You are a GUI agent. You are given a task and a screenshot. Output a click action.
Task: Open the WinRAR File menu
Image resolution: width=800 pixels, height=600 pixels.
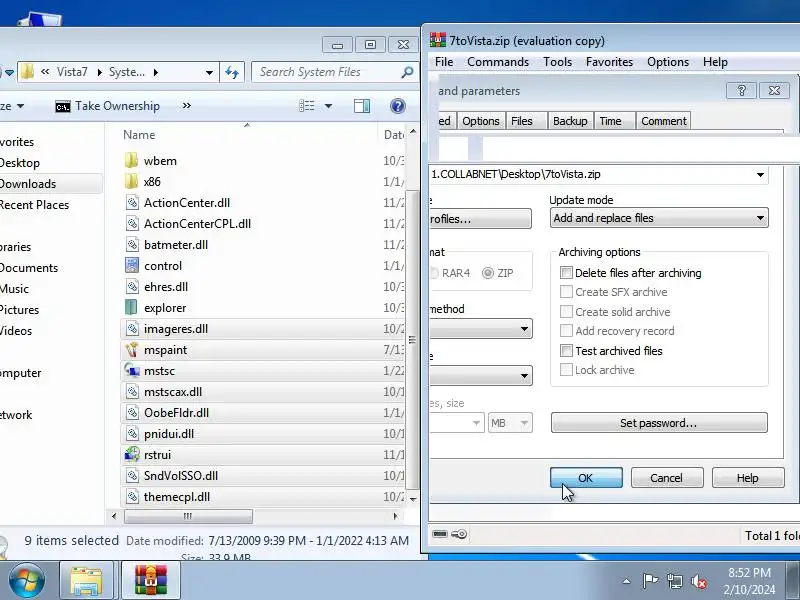coord(444,62)
